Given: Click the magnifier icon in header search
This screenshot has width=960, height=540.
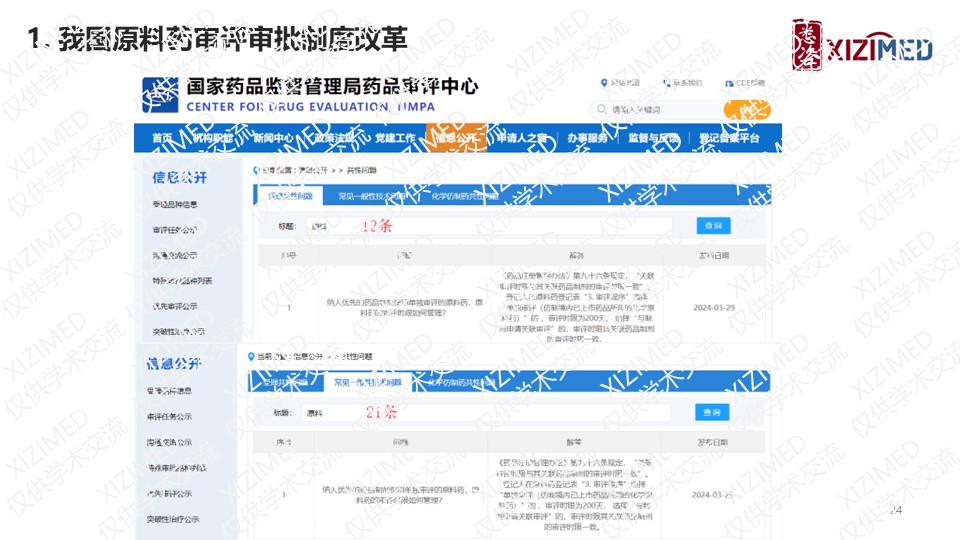Looking at the screenshot, I should click(x=602, y=109).
